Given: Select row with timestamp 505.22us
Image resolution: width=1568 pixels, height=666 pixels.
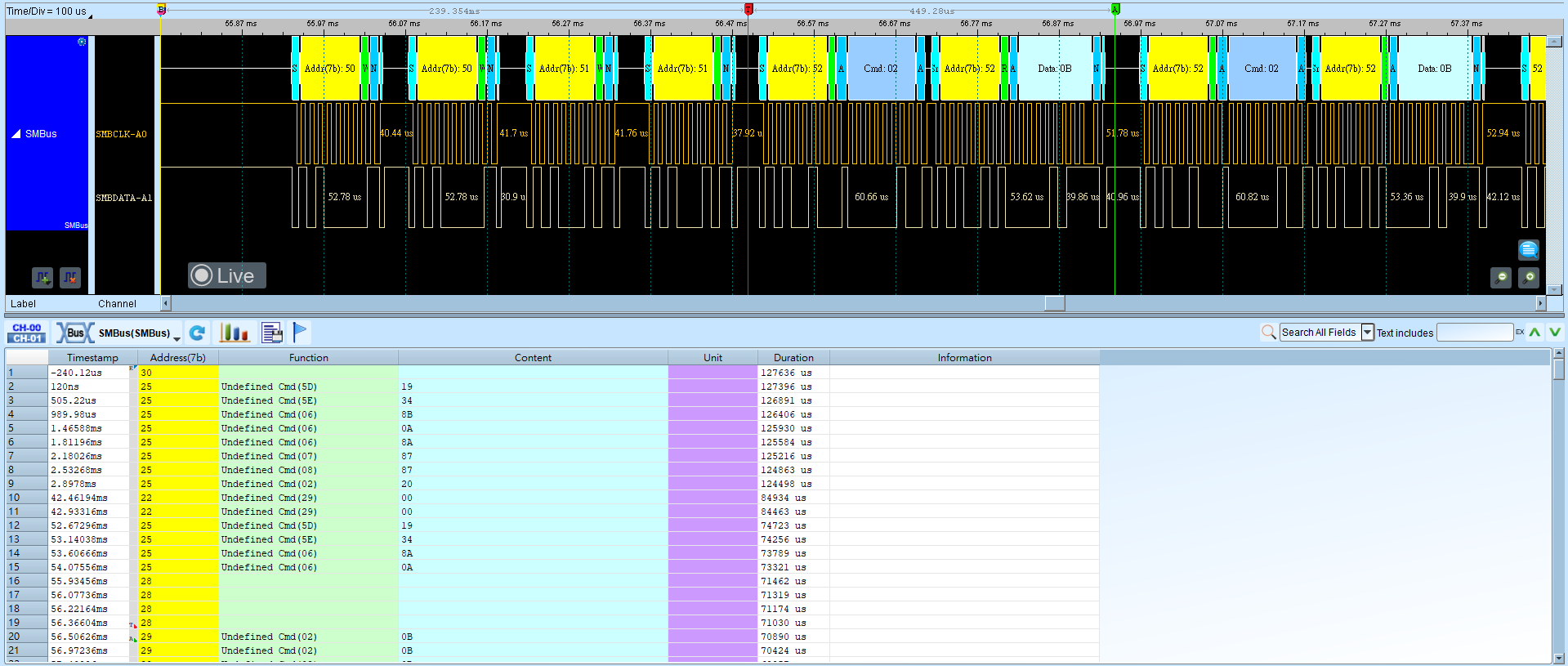Looking at the screenshot, I should pos(552,400).
